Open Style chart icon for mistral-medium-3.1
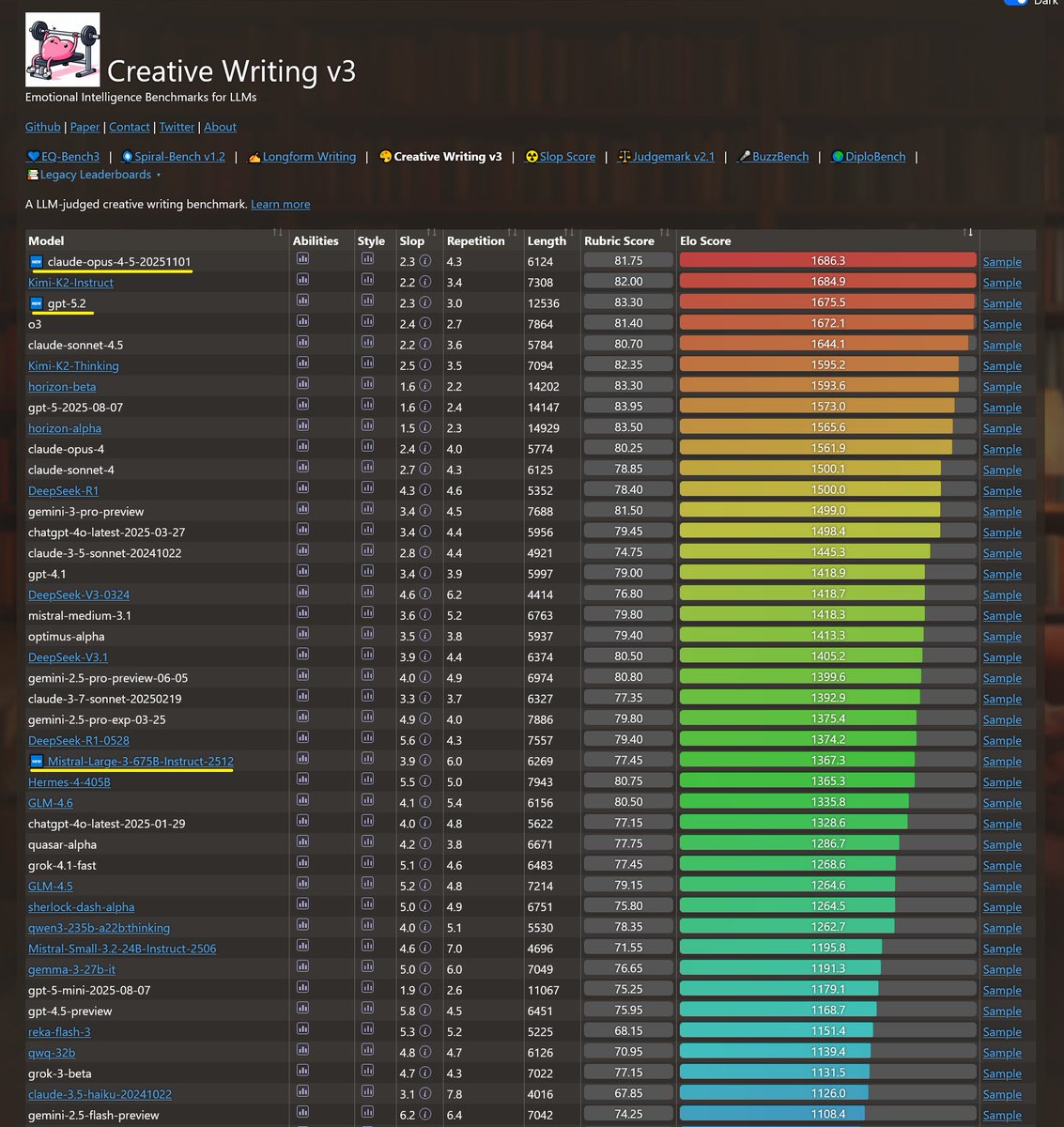This screenshot has height=1127, width=1064. pyautogui.click(x=367, y=613)
